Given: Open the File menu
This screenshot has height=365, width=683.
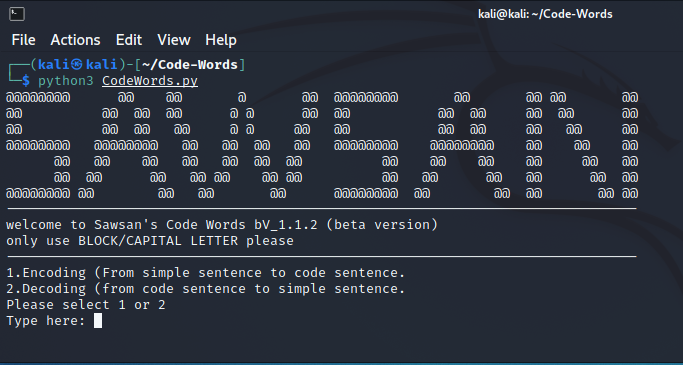Looking at the screenshot, I should click(x=24, y=40).
